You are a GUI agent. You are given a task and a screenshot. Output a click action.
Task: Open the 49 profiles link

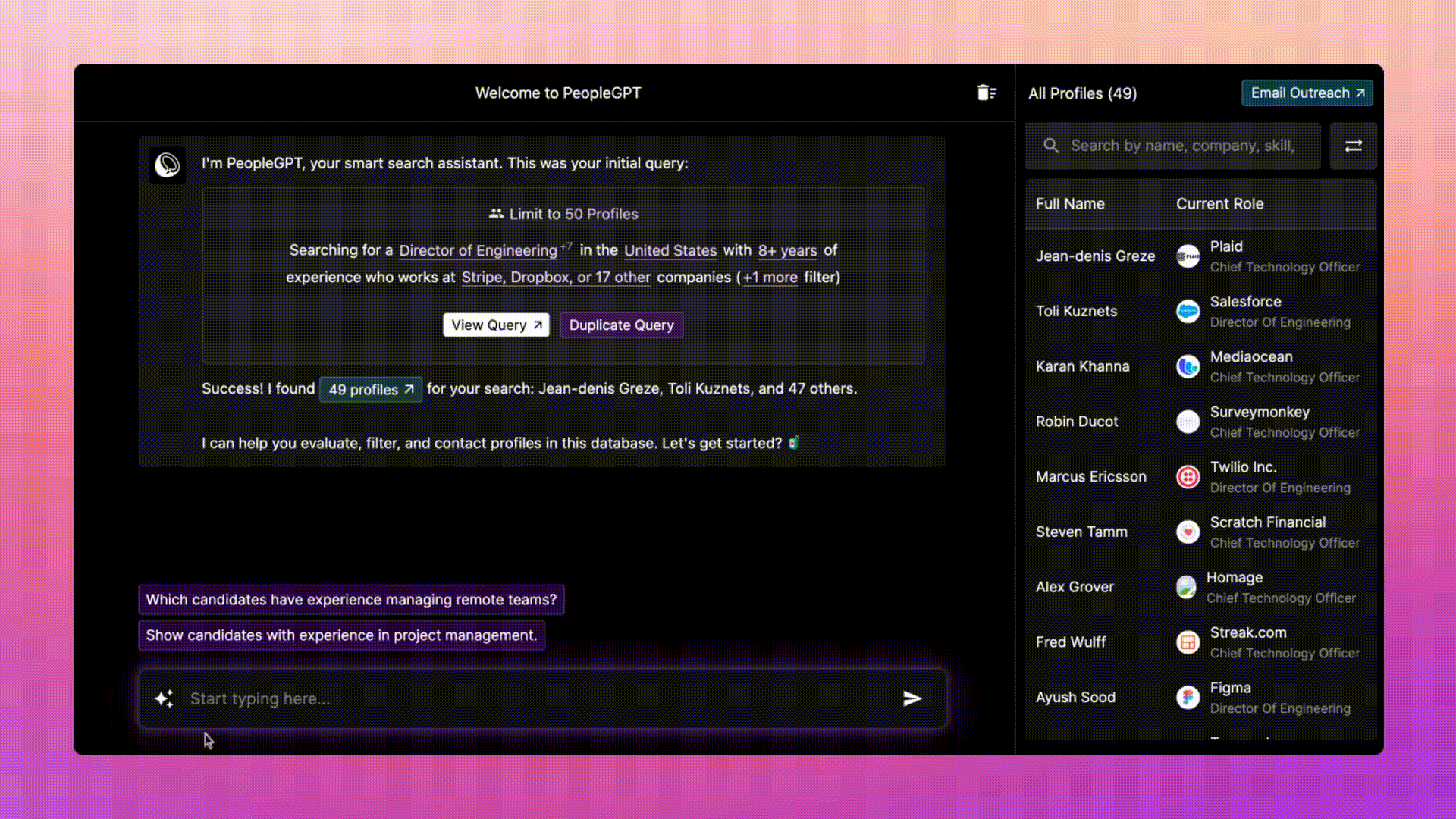tap(371, 390)
